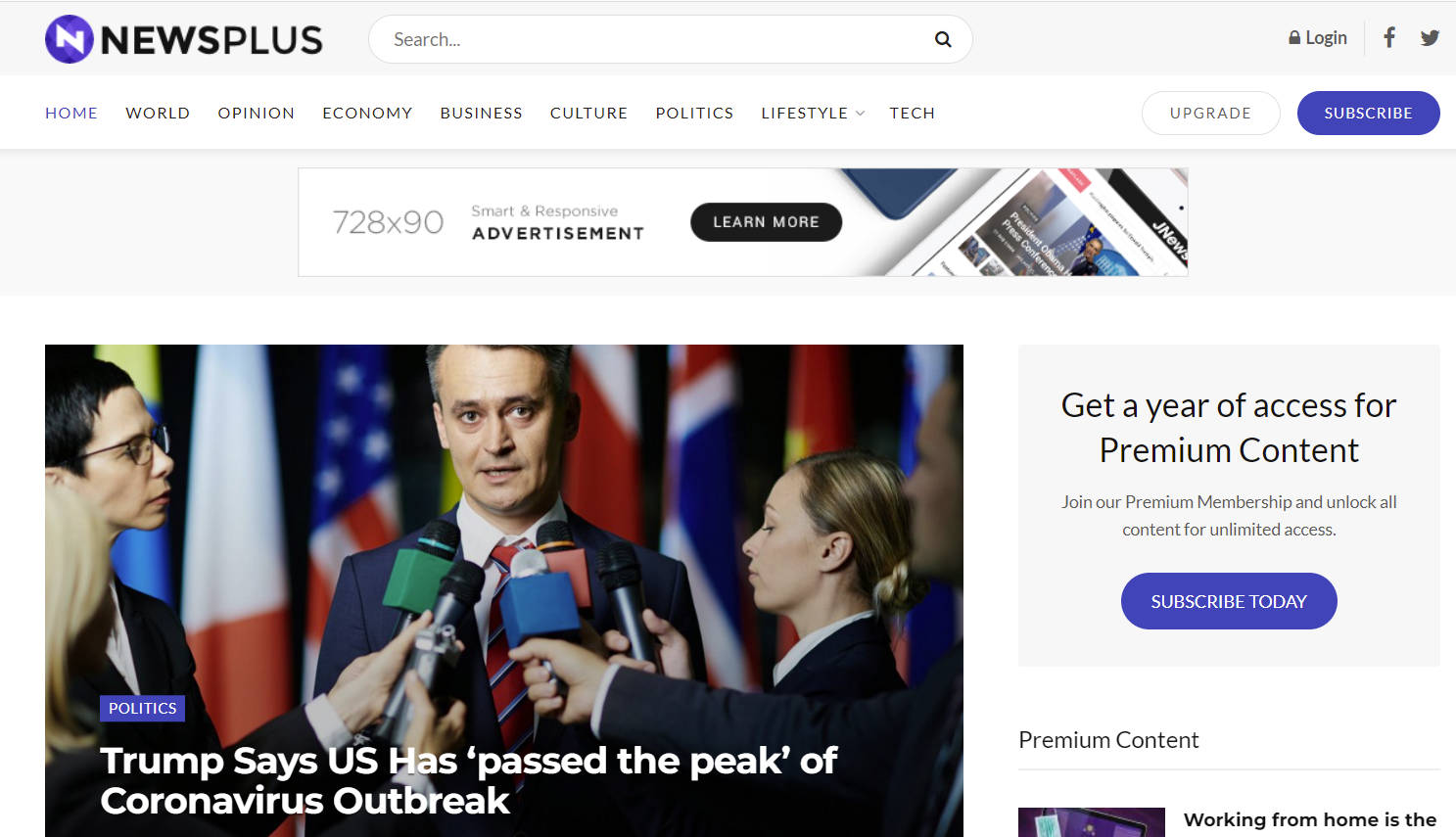Open the Business section
The width and height of the screenshot is (1456, 837).
tap(481, 113)
